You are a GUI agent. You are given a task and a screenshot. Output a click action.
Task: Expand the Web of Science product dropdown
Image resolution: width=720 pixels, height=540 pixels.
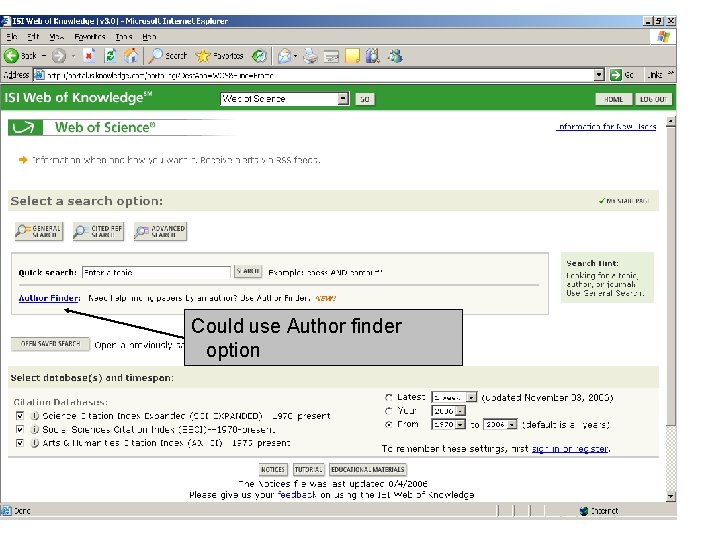[x=343, y=99]
